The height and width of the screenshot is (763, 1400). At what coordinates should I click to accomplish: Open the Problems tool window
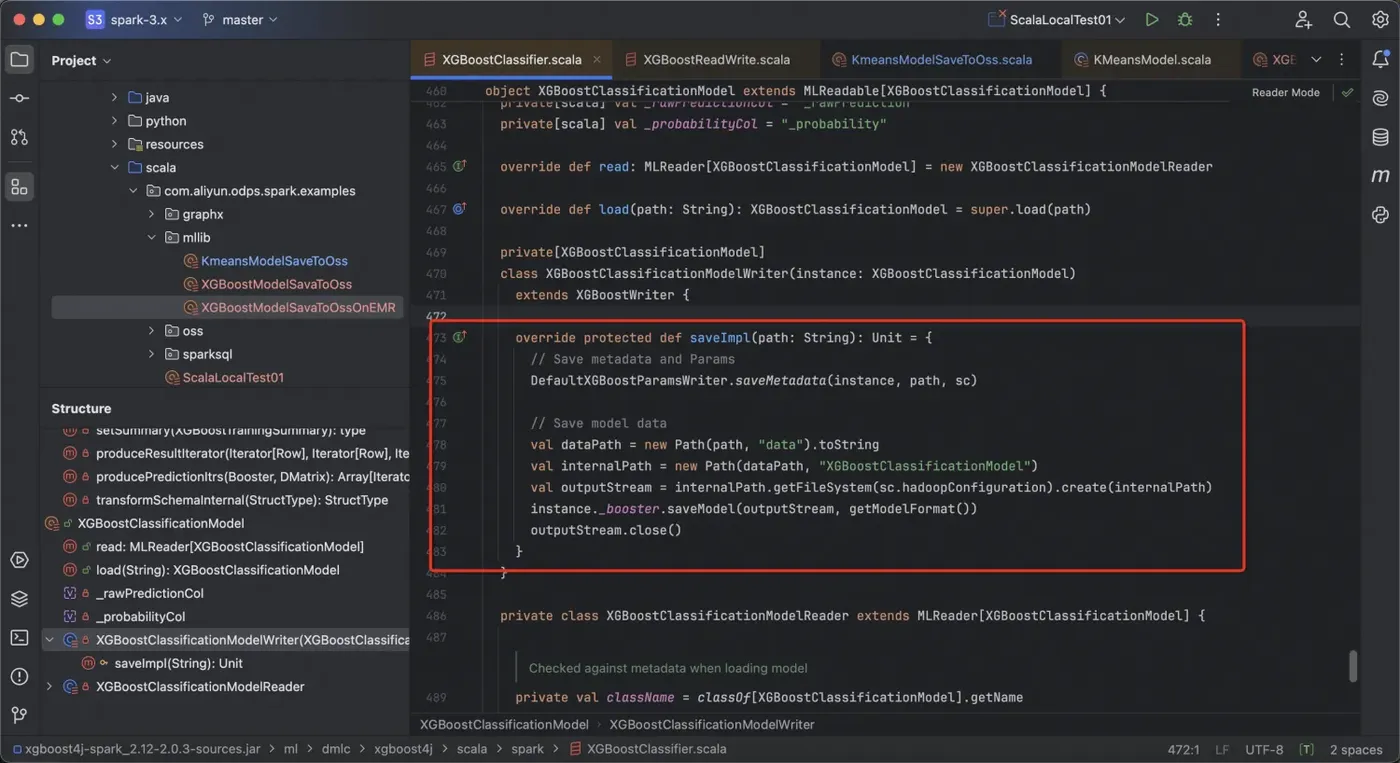click(19, 677)
